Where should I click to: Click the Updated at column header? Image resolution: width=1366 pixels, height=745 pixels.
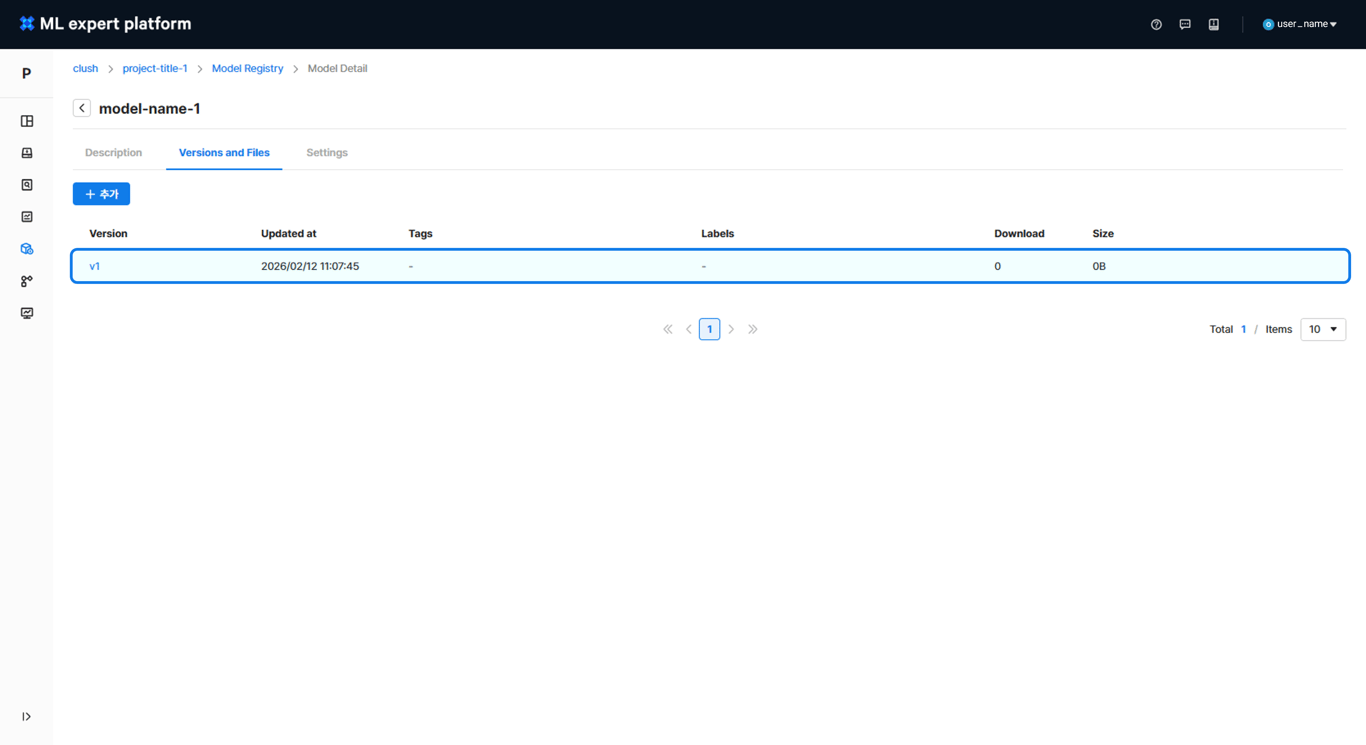(289, 234)
